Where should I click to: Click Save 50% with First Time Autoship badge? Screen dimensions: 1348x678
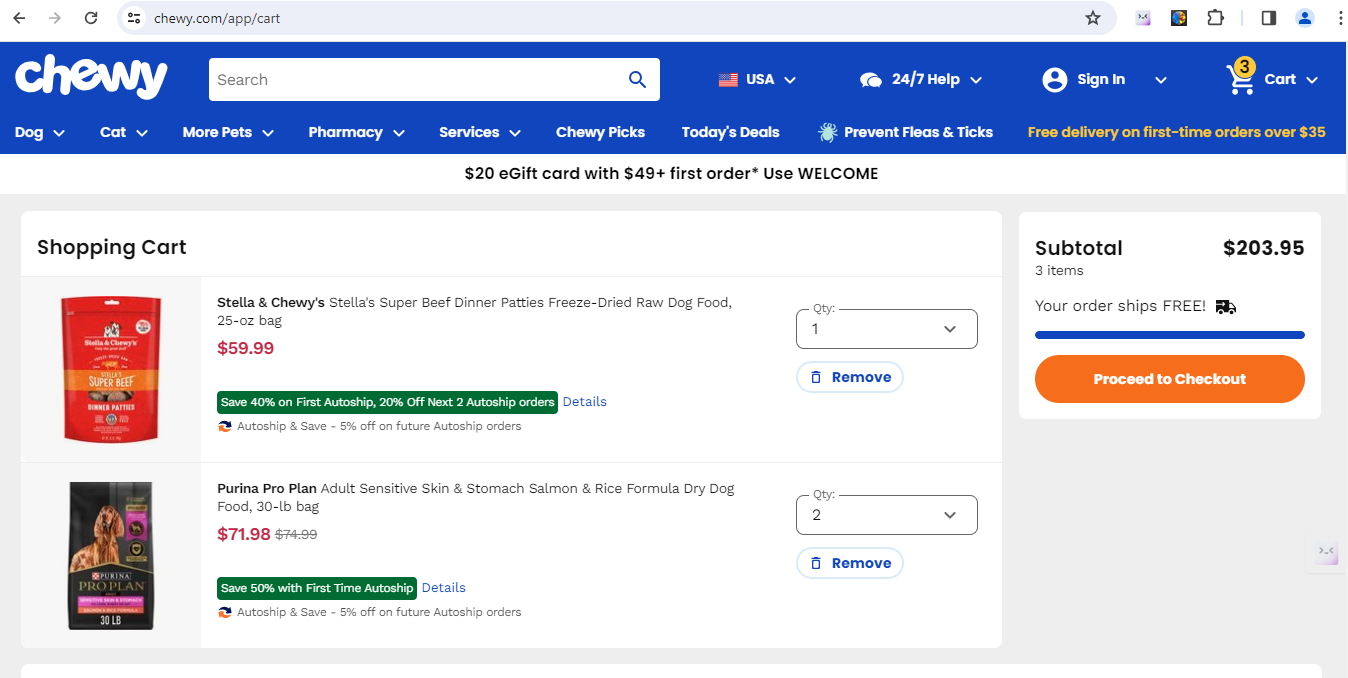317,588
